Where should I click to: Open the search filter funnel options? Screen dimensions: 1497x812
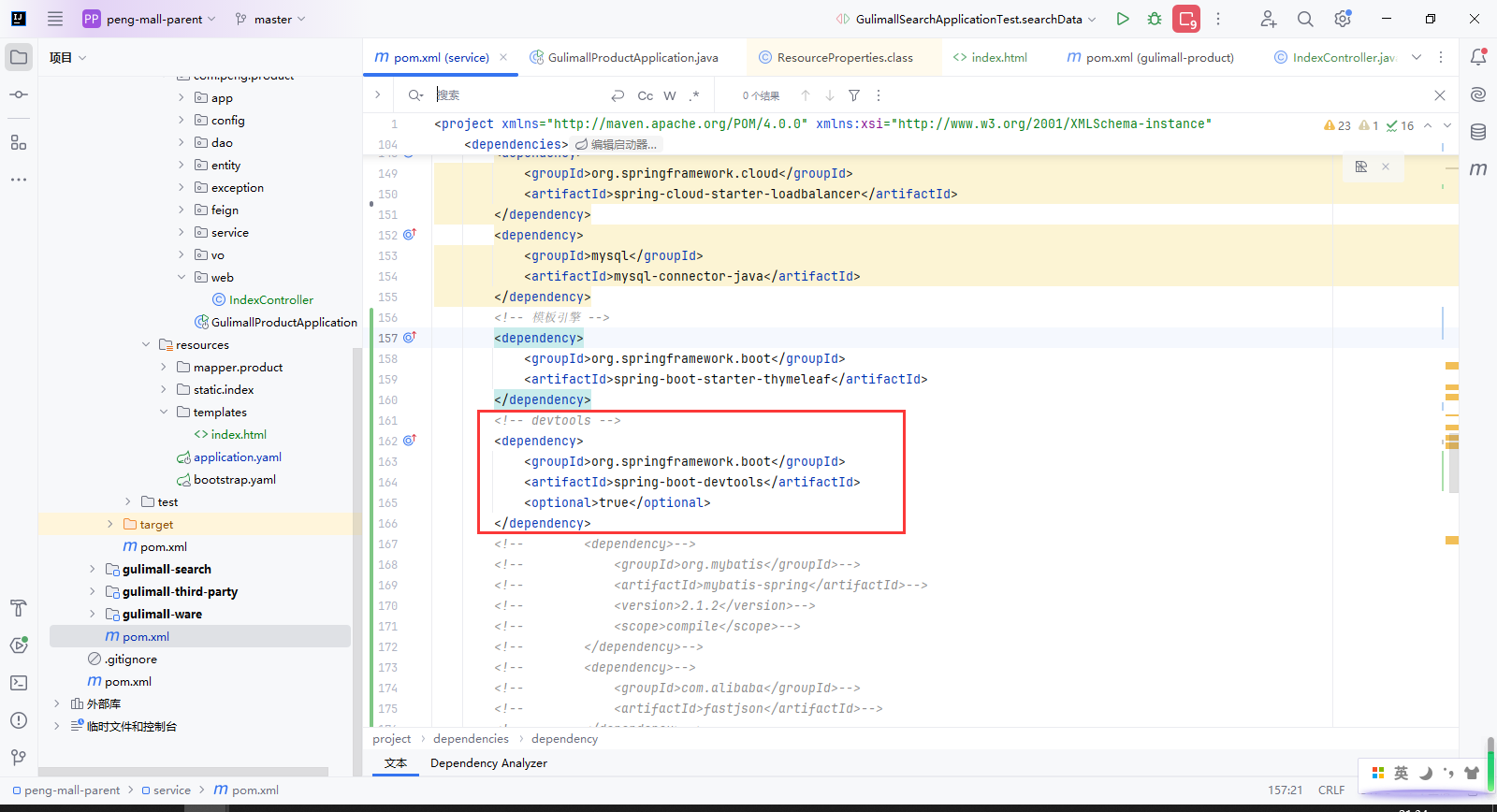coord(854,95)
